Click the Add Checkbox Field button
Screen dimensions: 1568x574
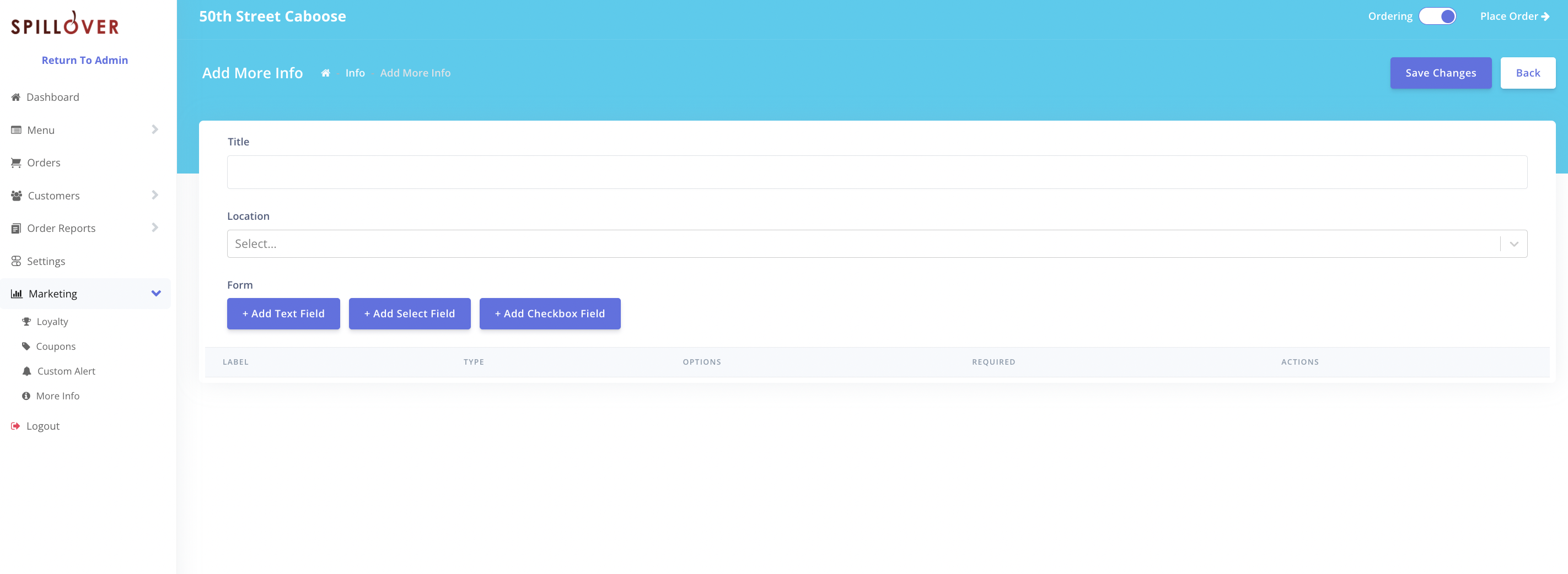click(550, 314)
